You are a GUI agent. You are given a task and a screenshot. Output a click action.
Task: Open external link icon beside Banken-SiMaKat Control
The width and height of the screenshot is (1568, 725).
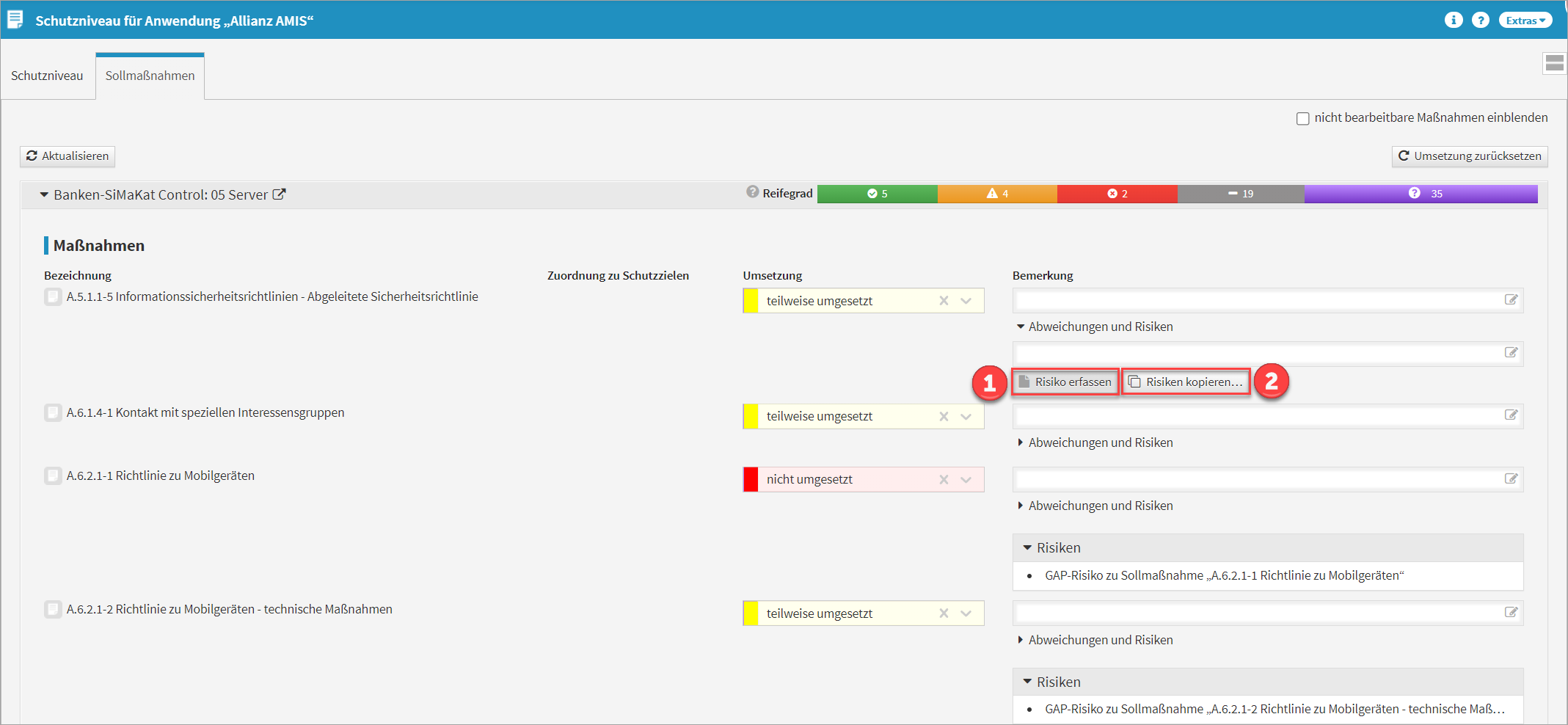click(280, 194)
